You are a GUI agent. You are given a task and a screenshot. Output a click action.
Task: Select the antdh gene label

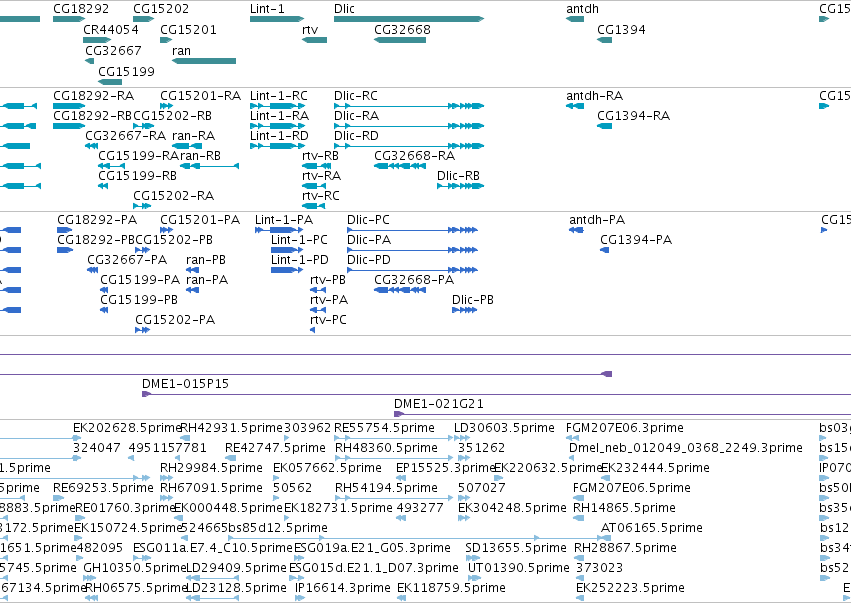(582, 9)
